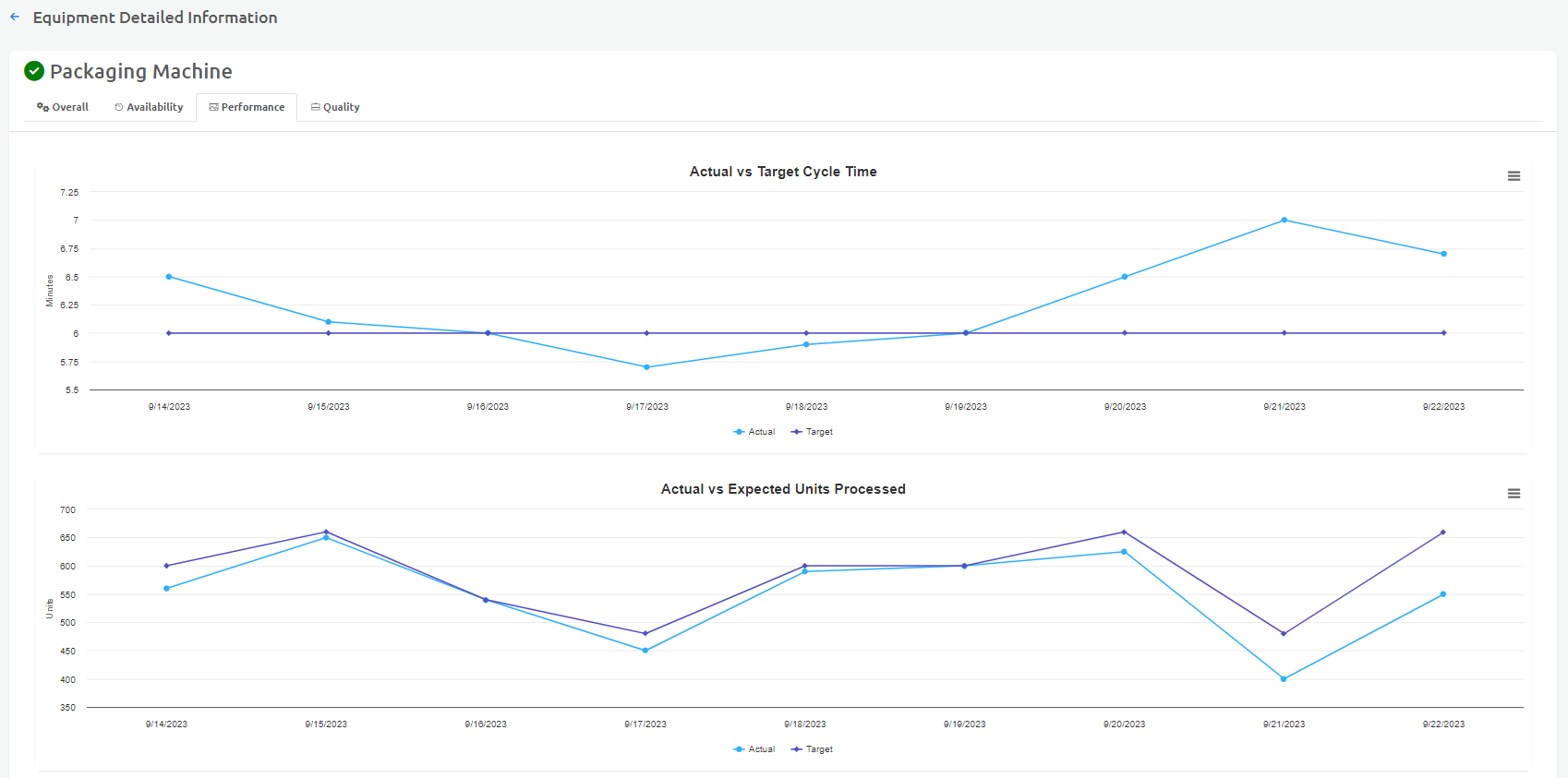Image resolution: width=1568 pixels, height=778 pixels.
Task: Click the 9/14/2023 Target units point
Action: coord(166,566)
